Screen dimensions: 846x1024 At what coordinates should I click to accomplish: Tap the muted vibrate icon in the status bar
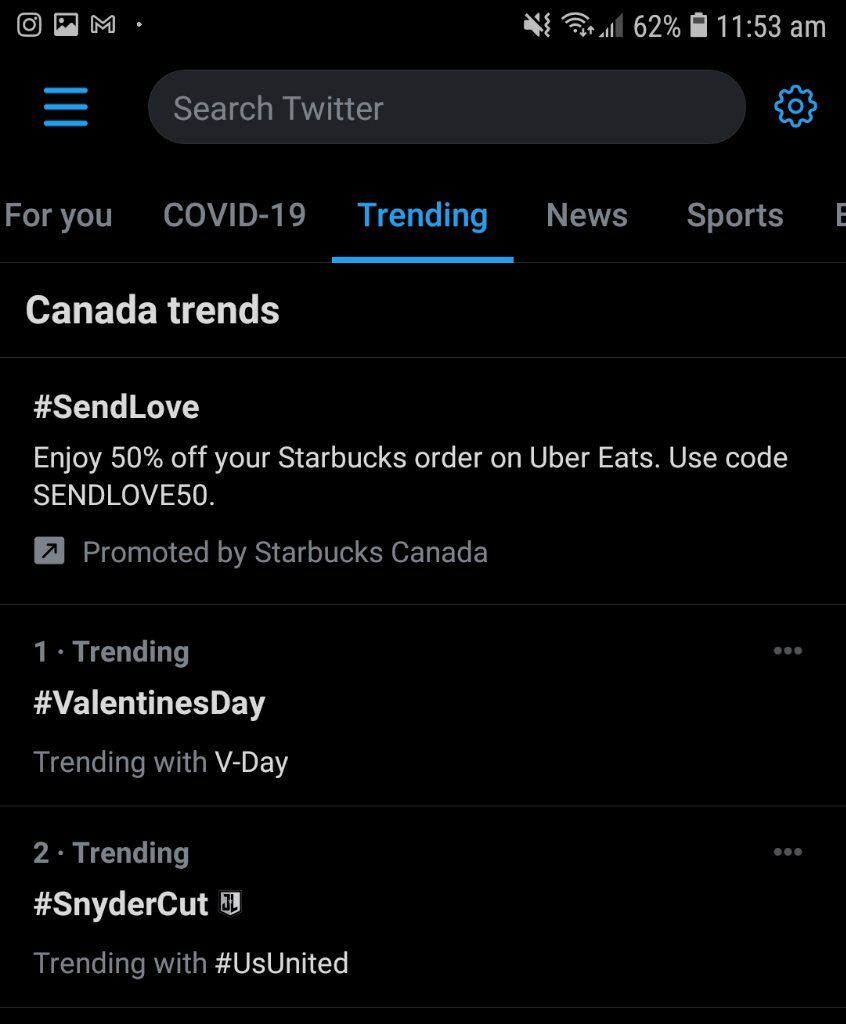point(537,25)
